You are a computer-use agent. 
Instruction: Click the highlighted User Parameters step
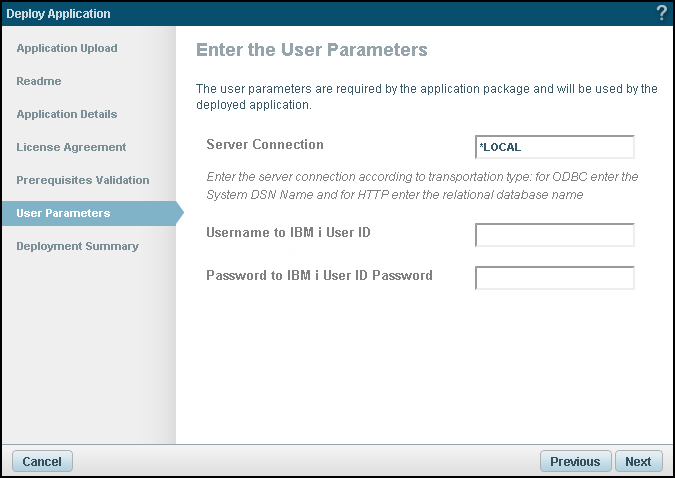(x=90, y=213)
